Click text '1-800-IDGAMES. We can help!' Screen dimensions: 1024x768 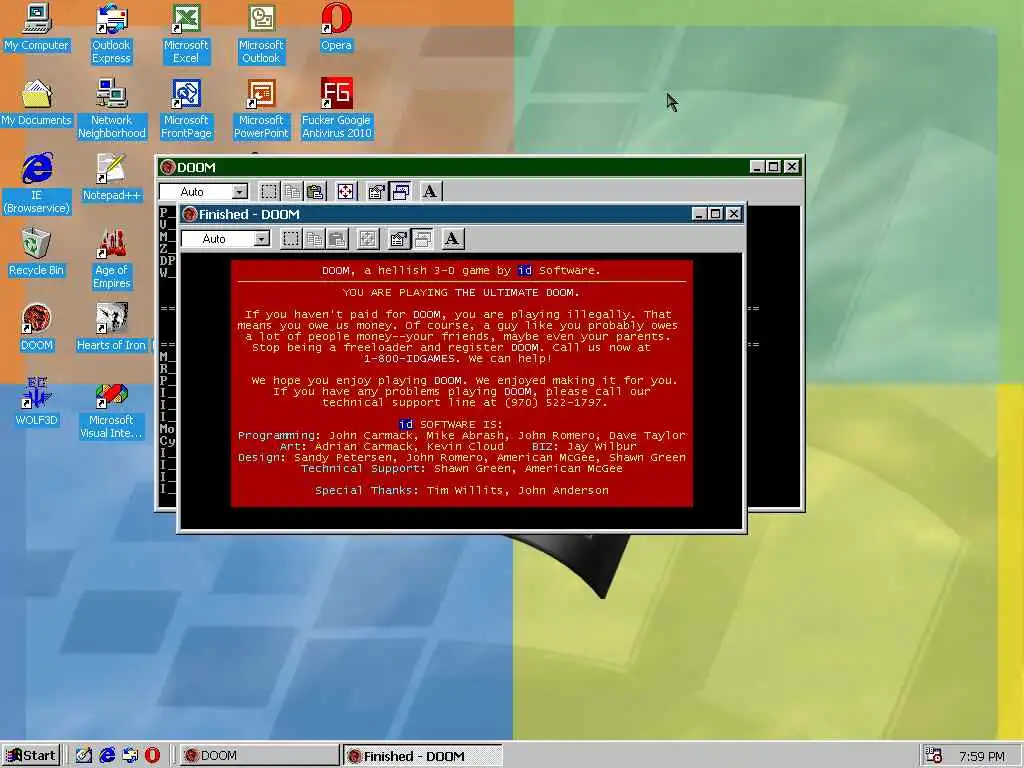pos(458,359)
